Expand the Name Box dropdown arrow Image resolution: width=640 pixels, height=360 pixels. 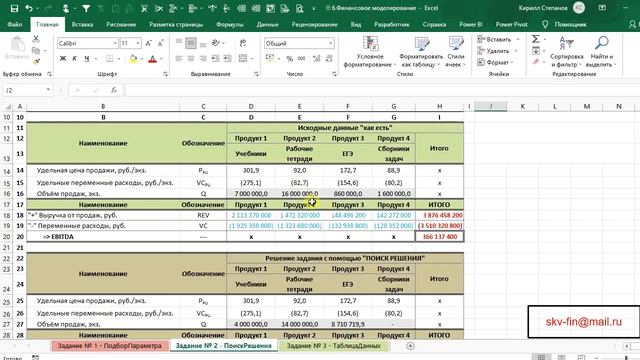[x=48, y=90]
